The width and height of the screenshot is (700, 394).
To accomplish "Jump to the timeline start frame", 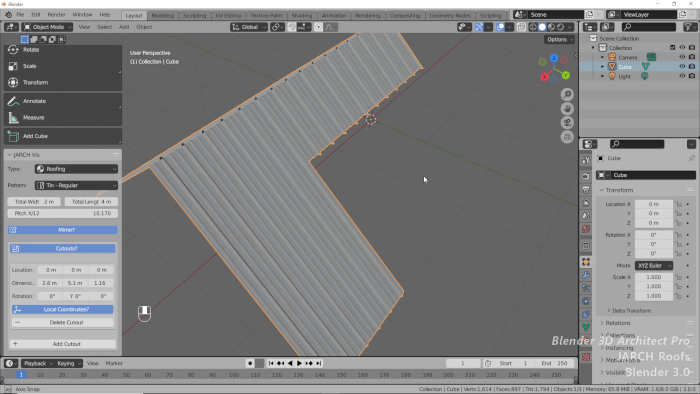I will point(271,364).
